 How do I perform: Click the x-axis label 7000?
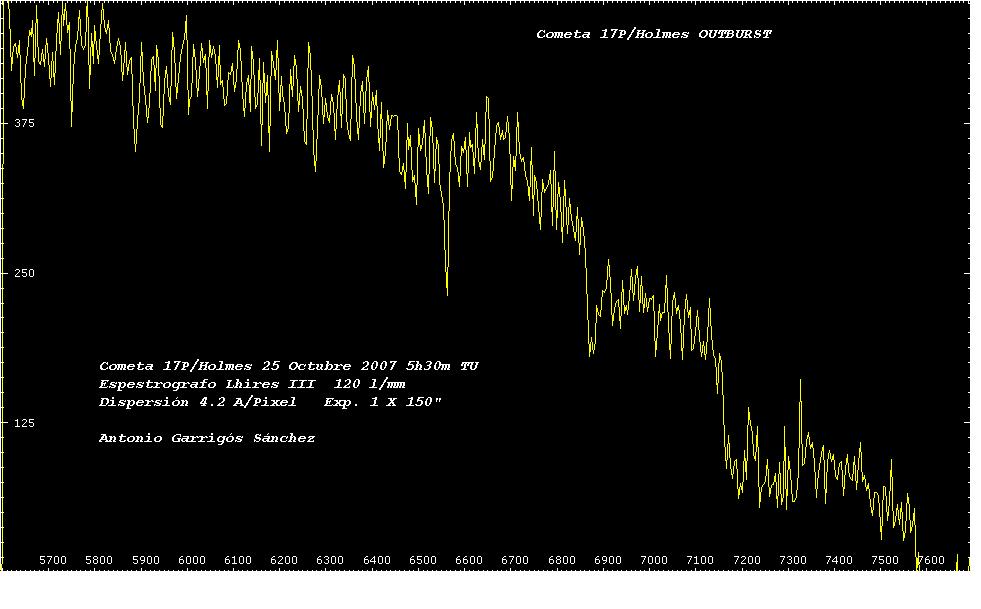click(654, 560)
